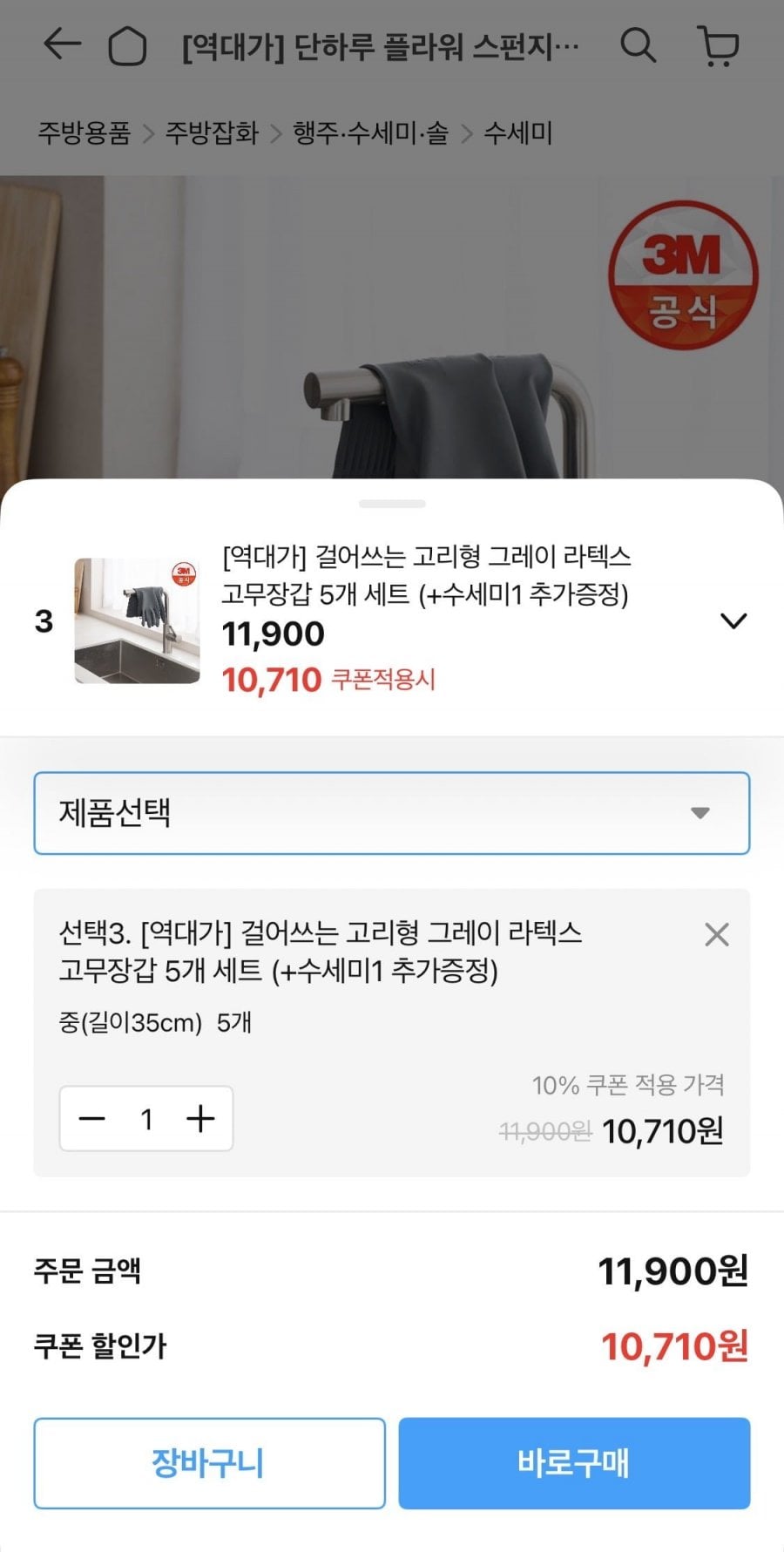Navigate to 주방잡화 breadcrumb
Viewport: 784px width, 1552px height.
pos(212,133)
